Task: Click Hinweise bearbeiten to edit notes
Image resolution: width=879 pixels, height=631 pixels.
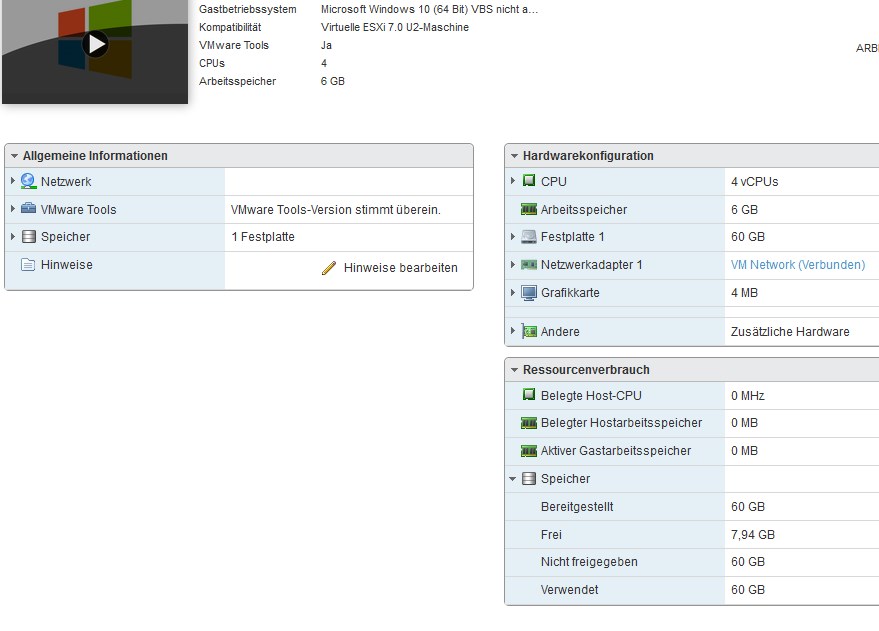Action: pyautogui.click(x=400, y=268)
